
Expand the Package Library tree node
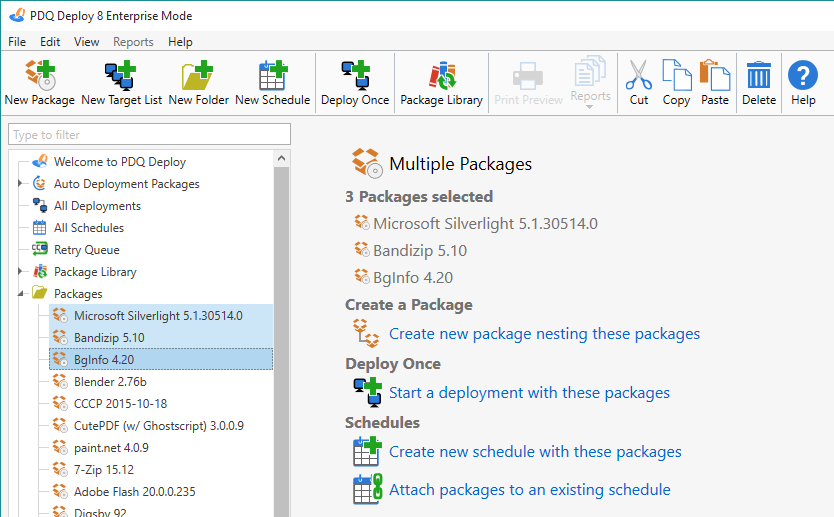coord(20,271)
